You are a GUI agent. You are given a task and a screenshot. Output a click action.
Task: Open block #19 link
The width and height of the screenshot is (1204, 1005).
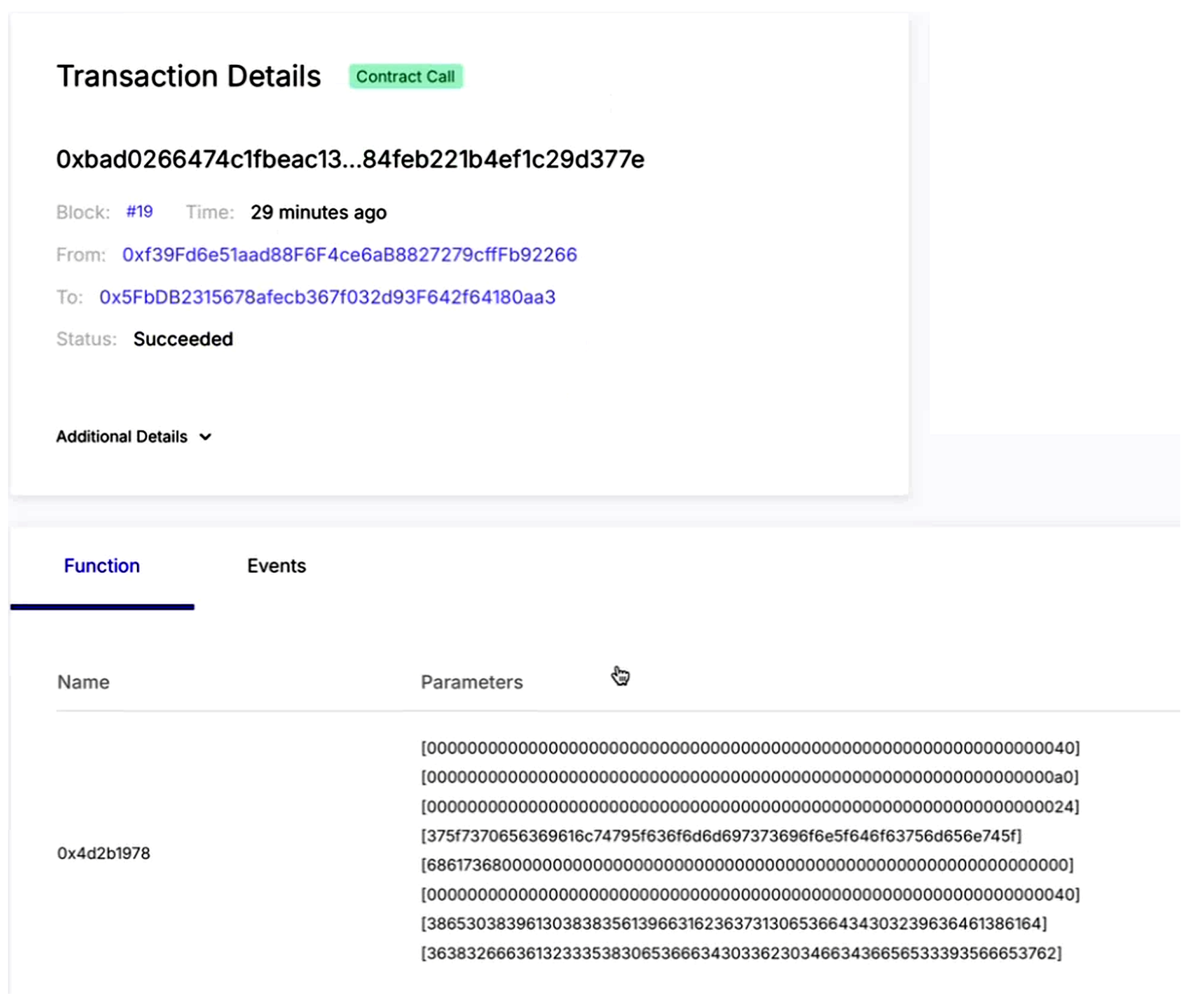[x=139, y=212]
